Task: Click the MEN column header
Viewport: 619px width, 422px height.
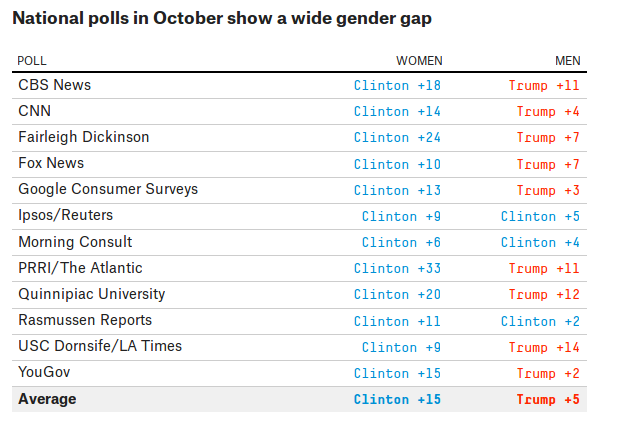Action: point(567,61)
